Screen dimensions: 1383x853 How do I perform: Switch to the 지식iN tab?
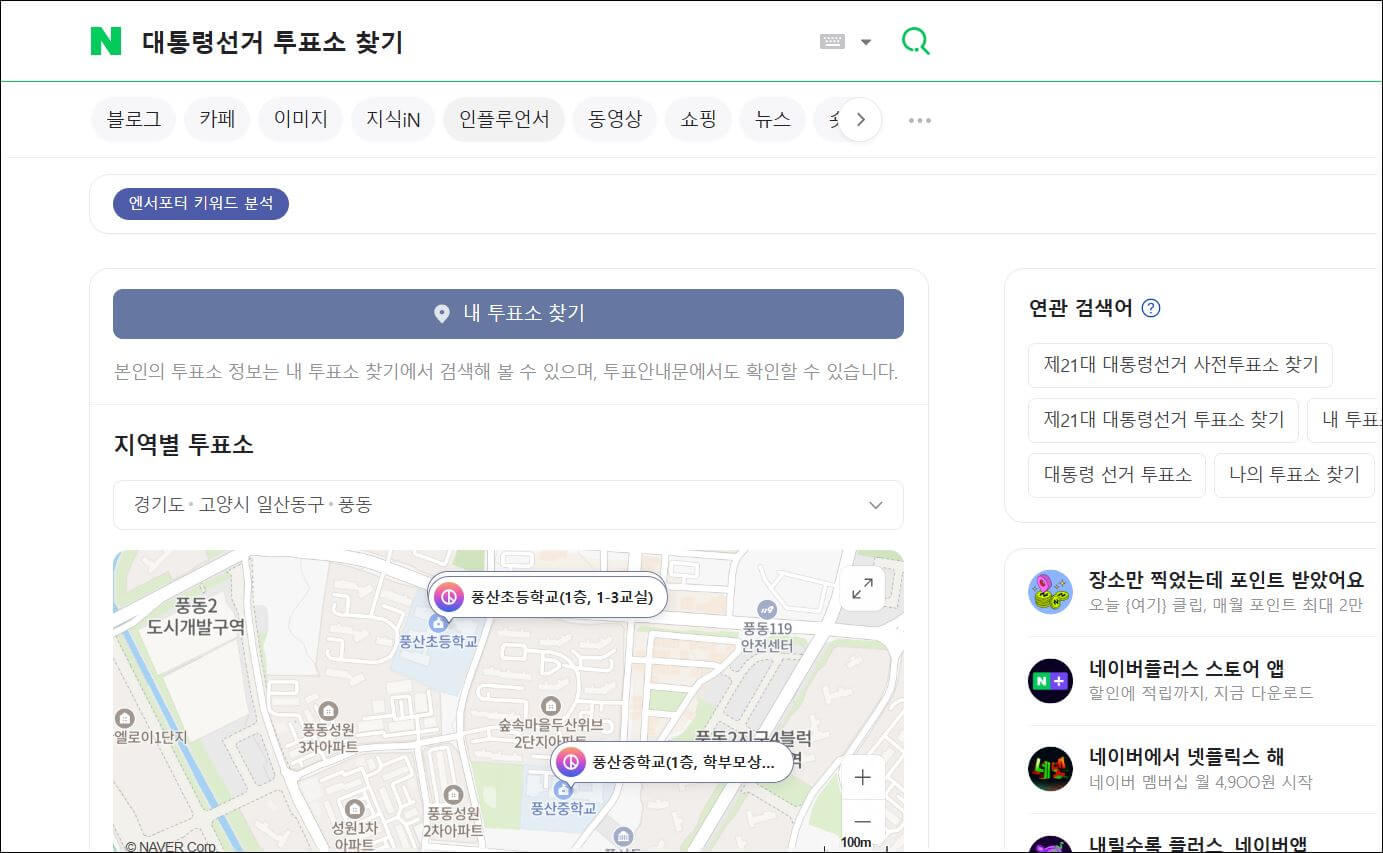coord(393,120)
